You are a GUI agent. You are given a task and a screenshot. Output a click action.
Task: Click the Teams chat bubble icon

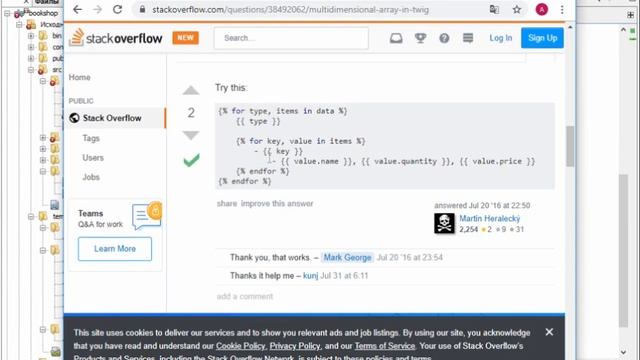click(x=147, y=216)
